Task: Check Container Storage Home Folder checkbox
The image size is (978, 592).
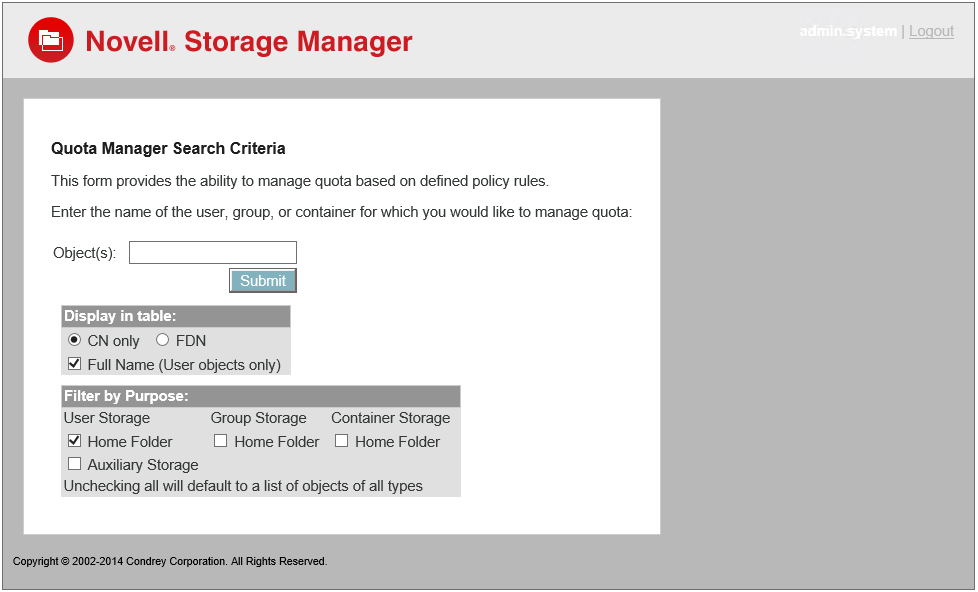Action: point(341,441)
